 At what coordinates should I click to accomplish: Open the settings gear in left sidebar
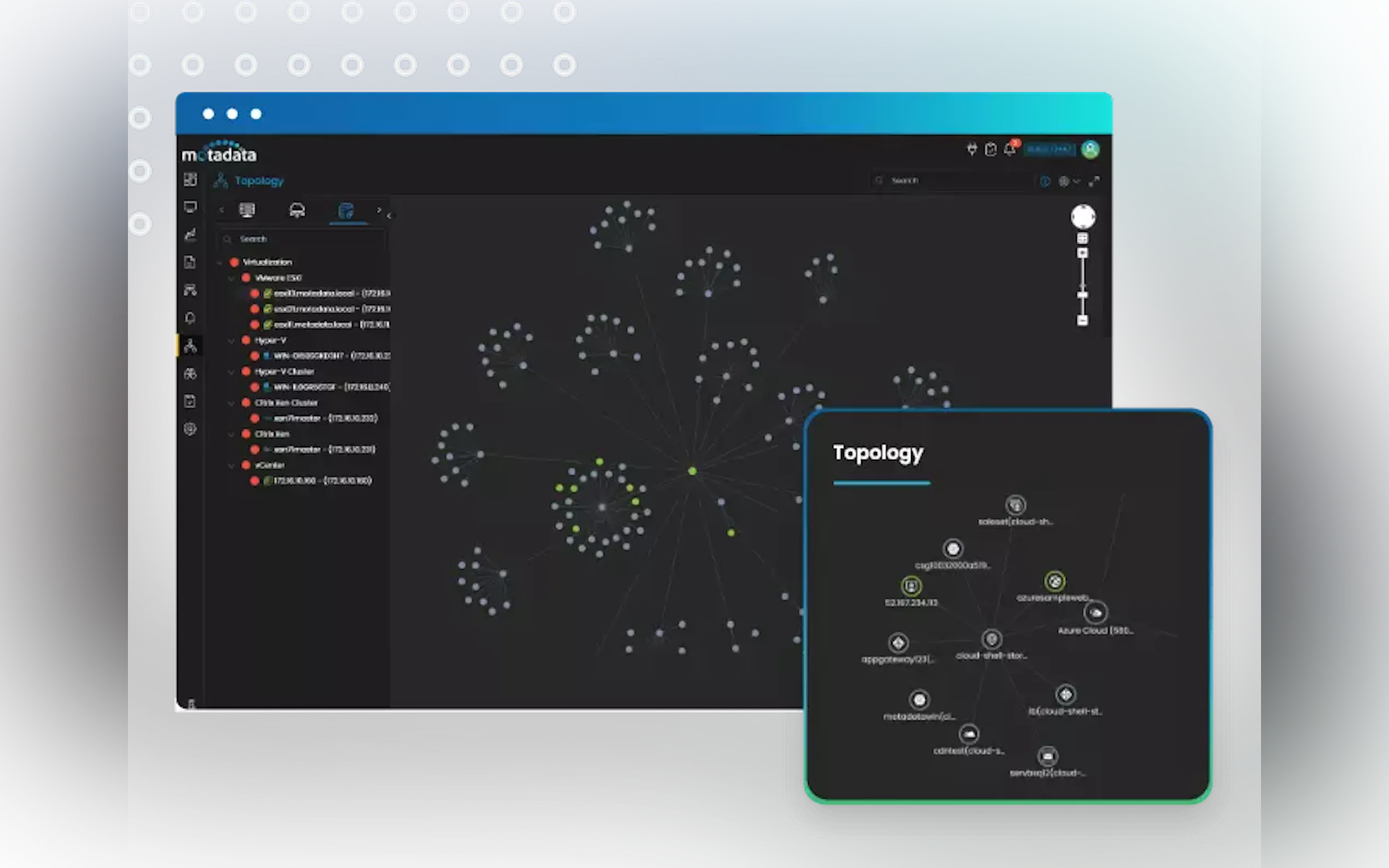(x=191, y=429)
